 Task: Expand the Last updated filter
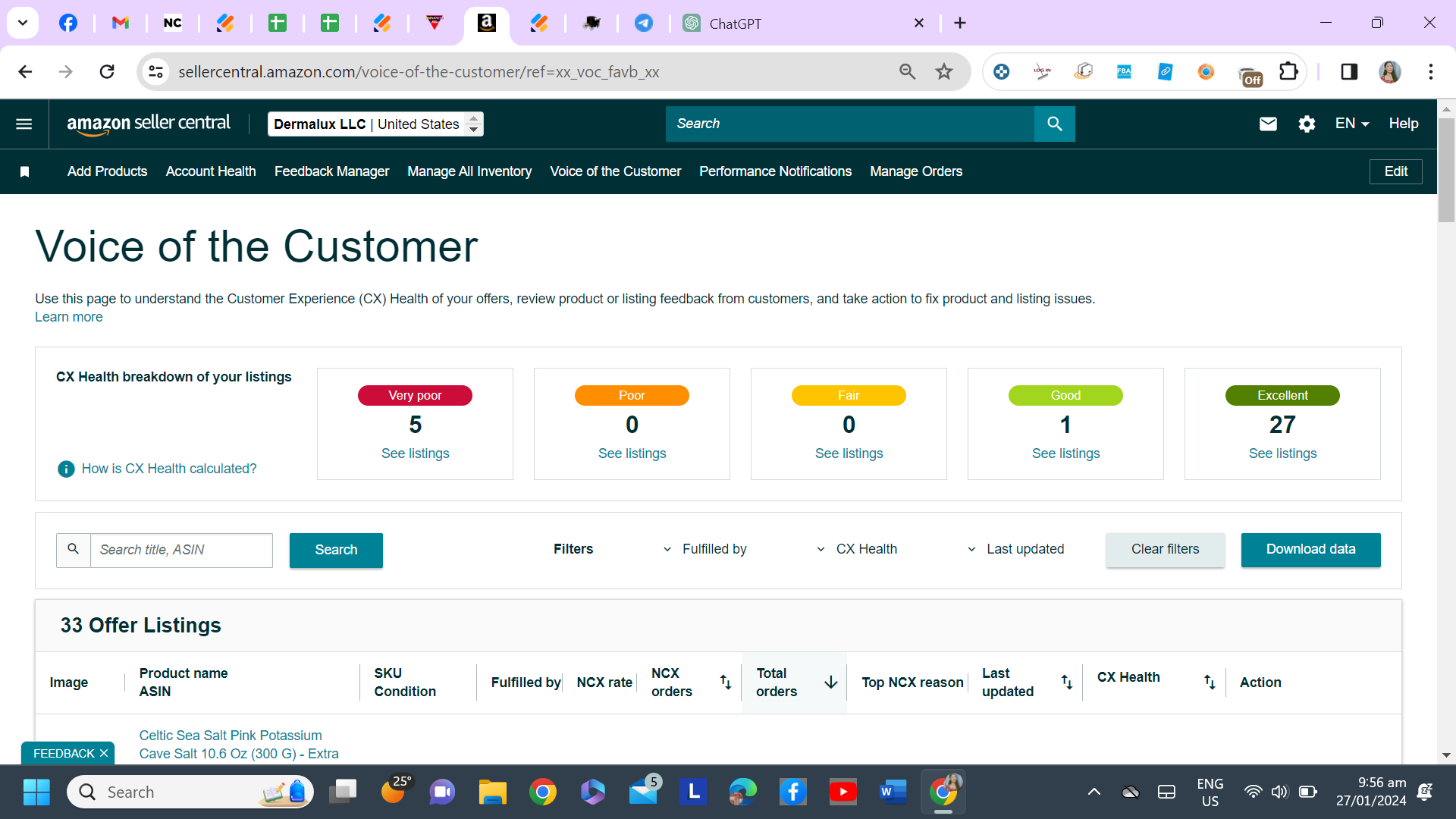coord(1015,549)
